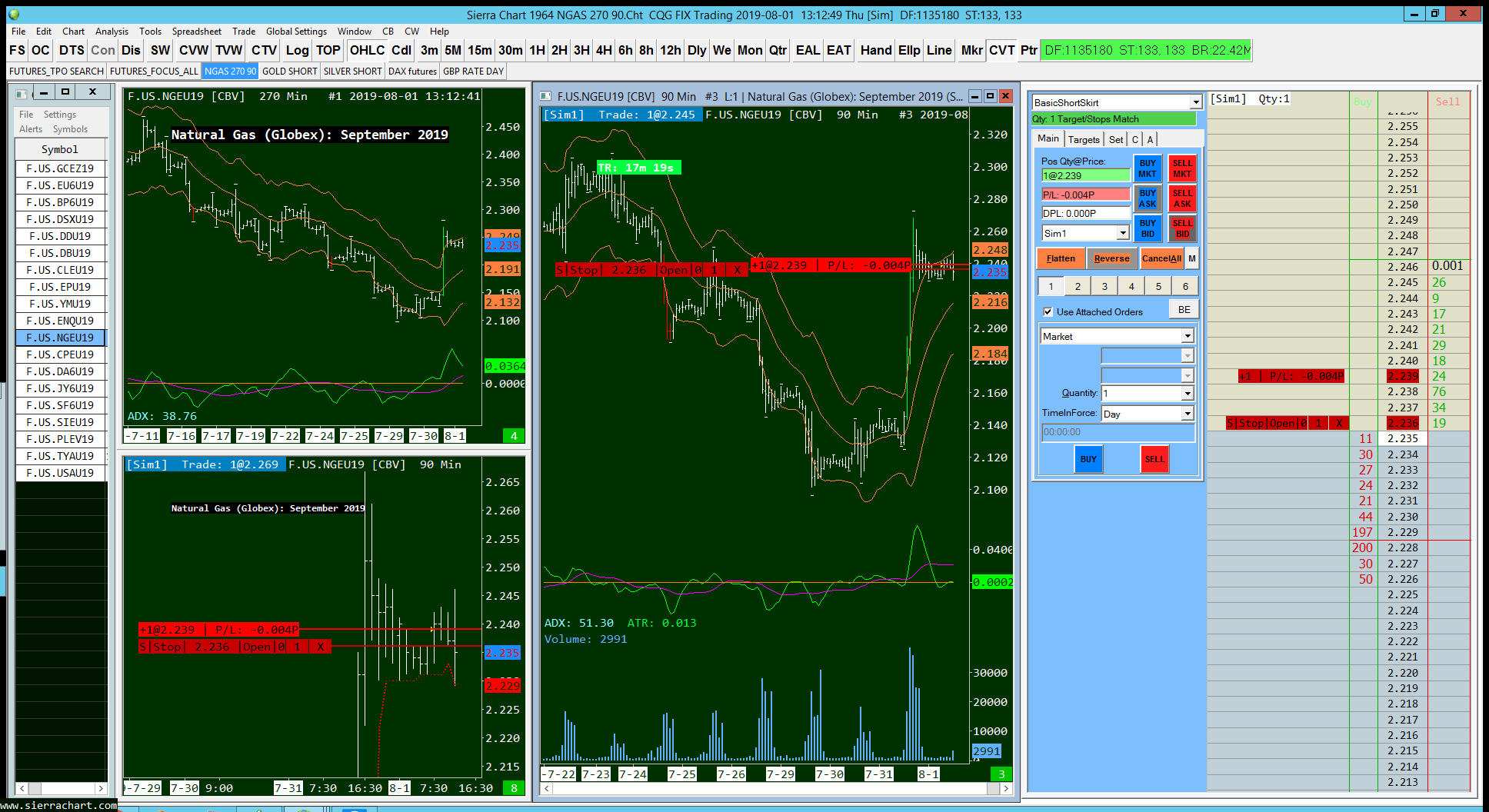Click the Flatten position button
This screenshot has width=1489, height=812.
pyautogui.click(x=1061, y=258)
